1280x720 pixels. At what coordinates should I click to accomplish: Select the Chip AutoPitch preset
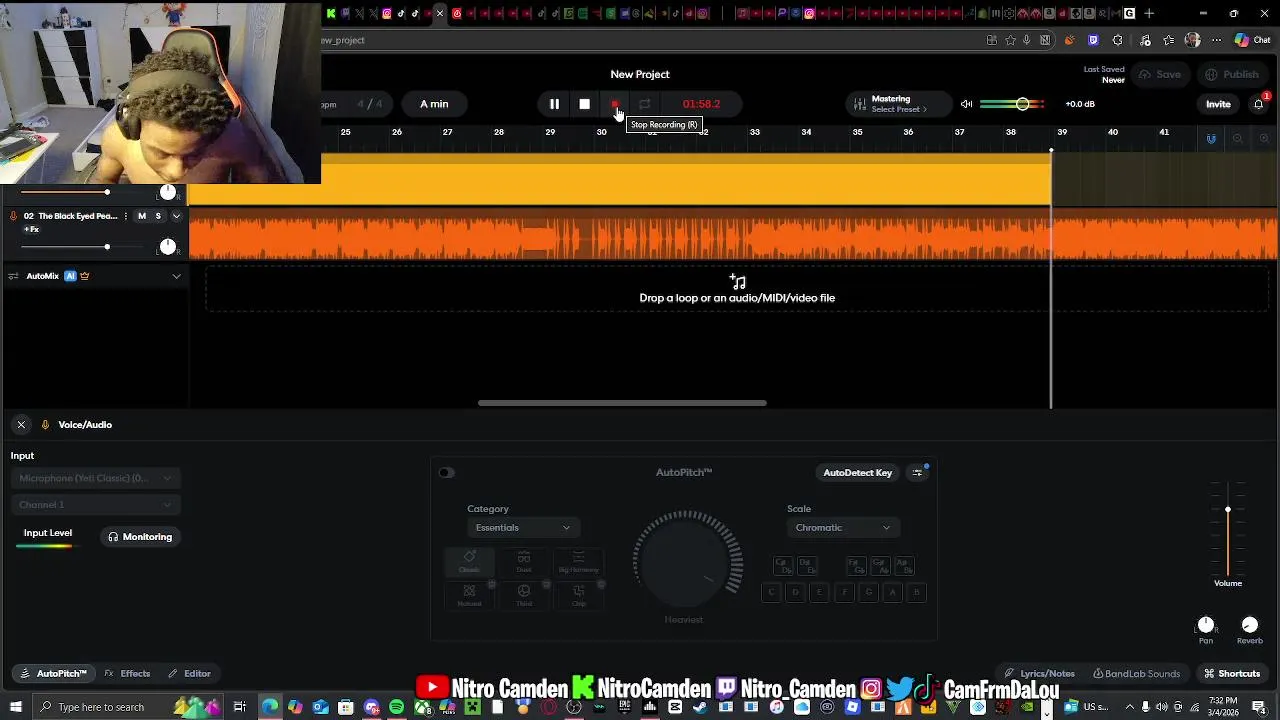point(579,596)
